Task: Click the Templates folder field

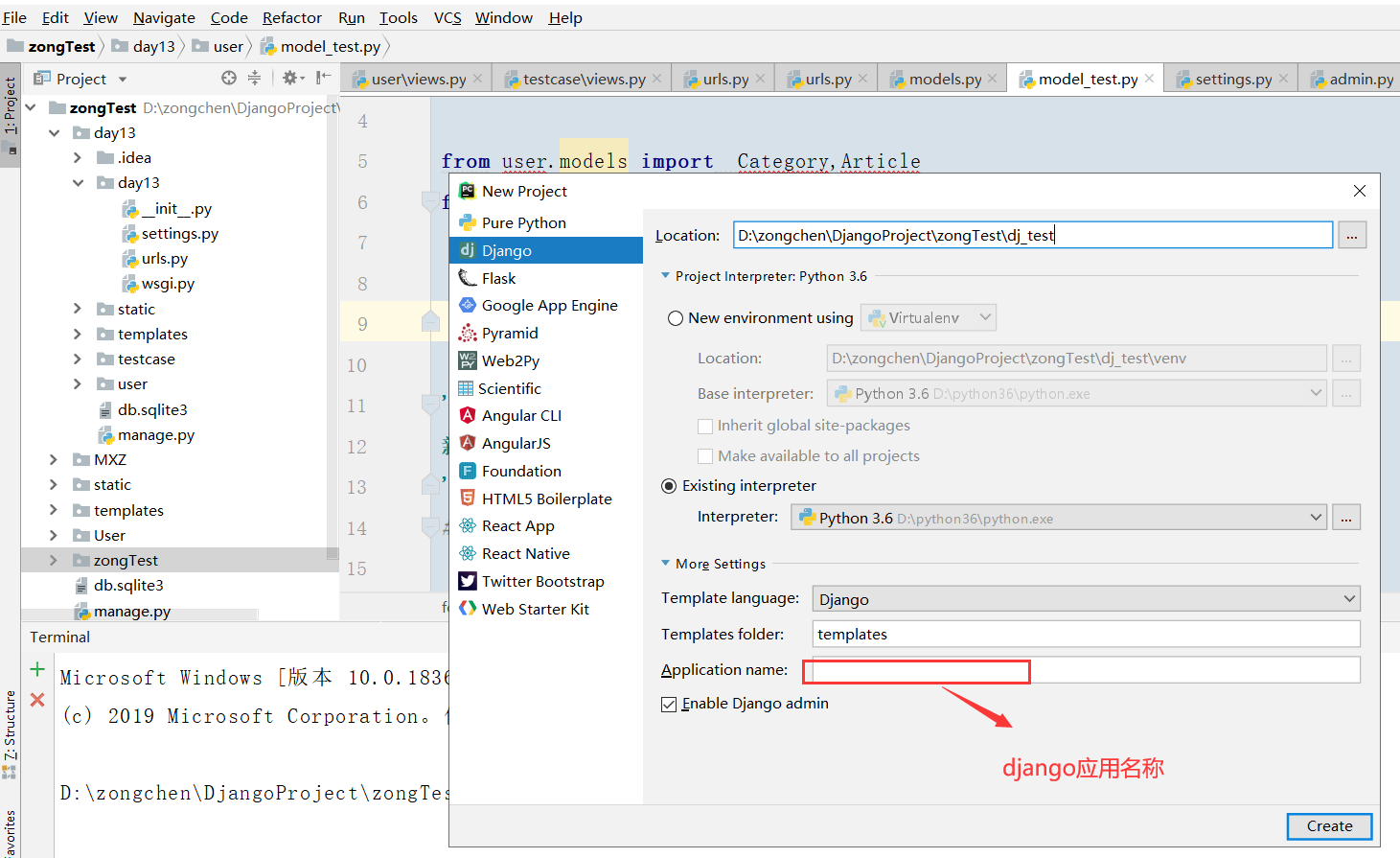Action: 1087,634
